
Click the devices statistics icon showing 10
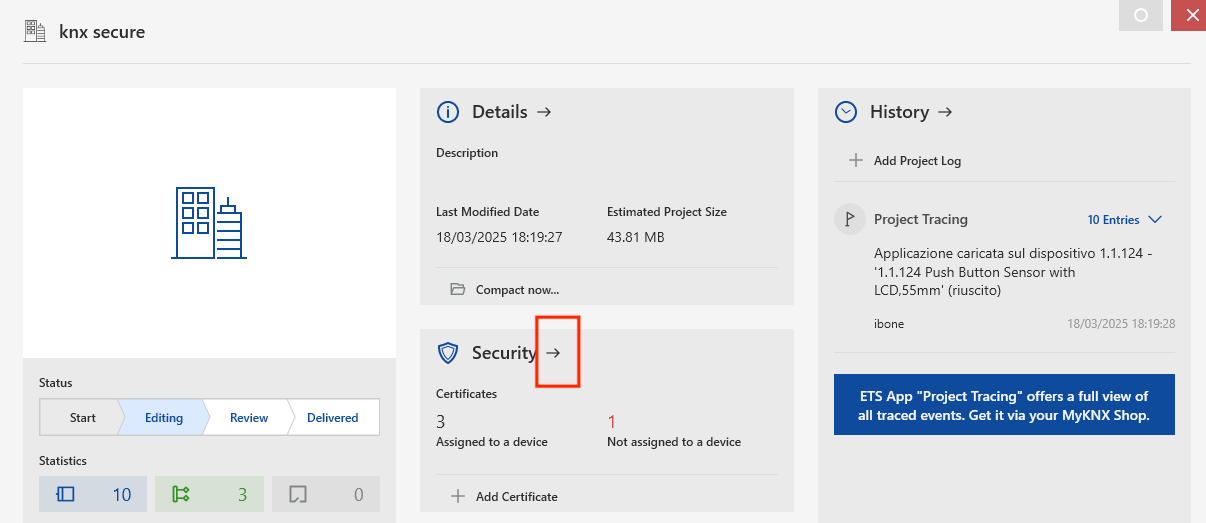point(66,494)
